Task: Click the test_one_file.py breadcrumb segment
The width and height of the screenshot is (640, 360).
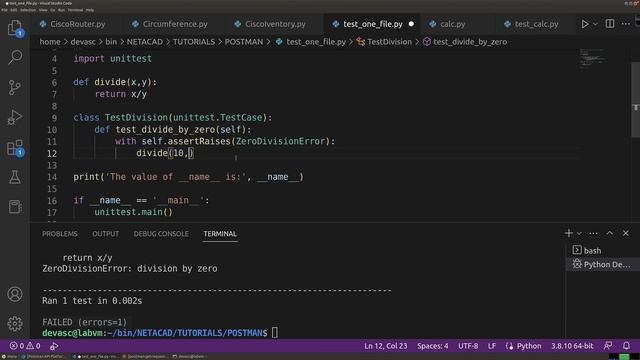Action: coord(311,42)
